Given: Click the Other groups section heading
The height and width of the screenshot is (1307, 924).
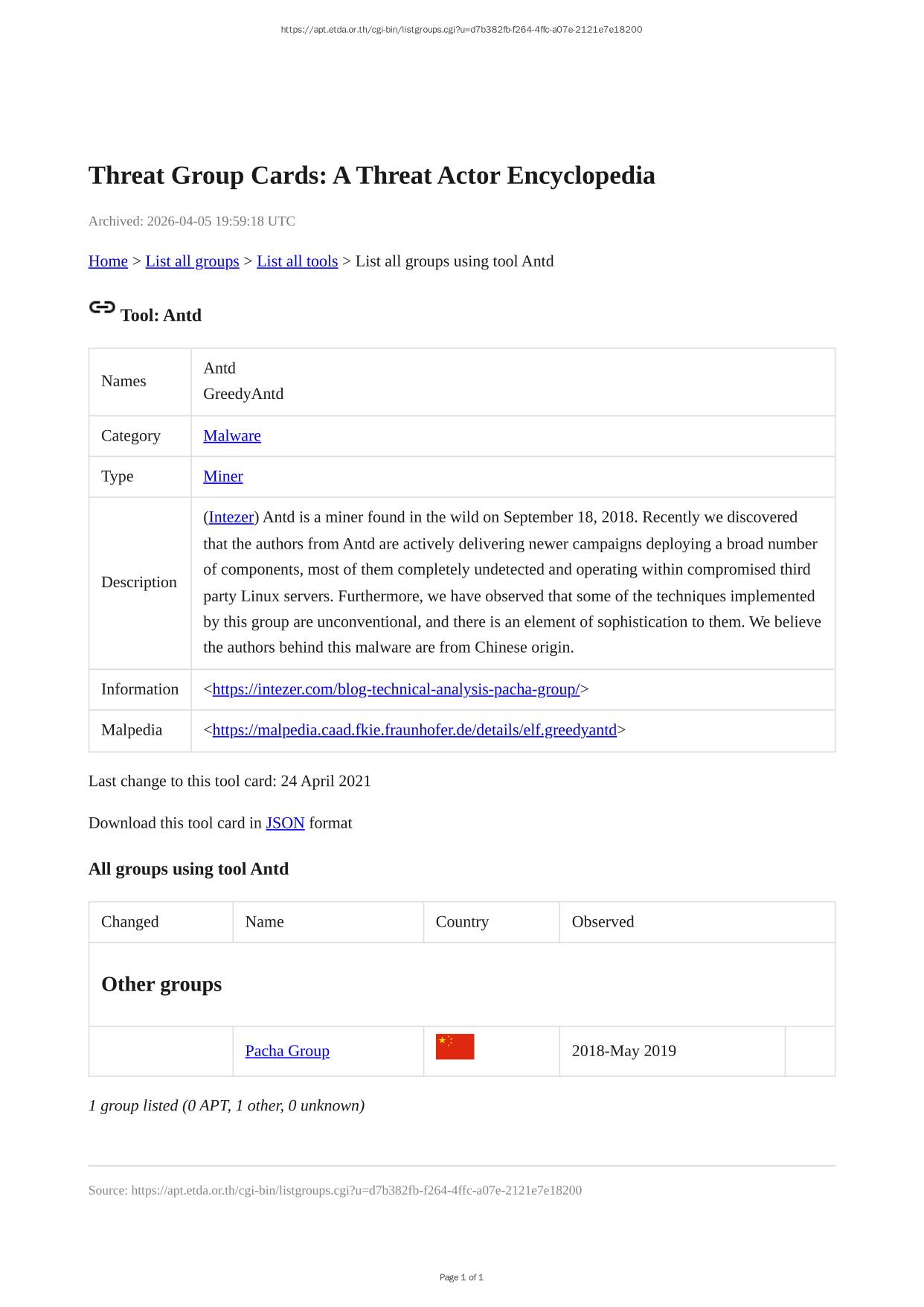Looking at the screenshot, I should 161,984.
